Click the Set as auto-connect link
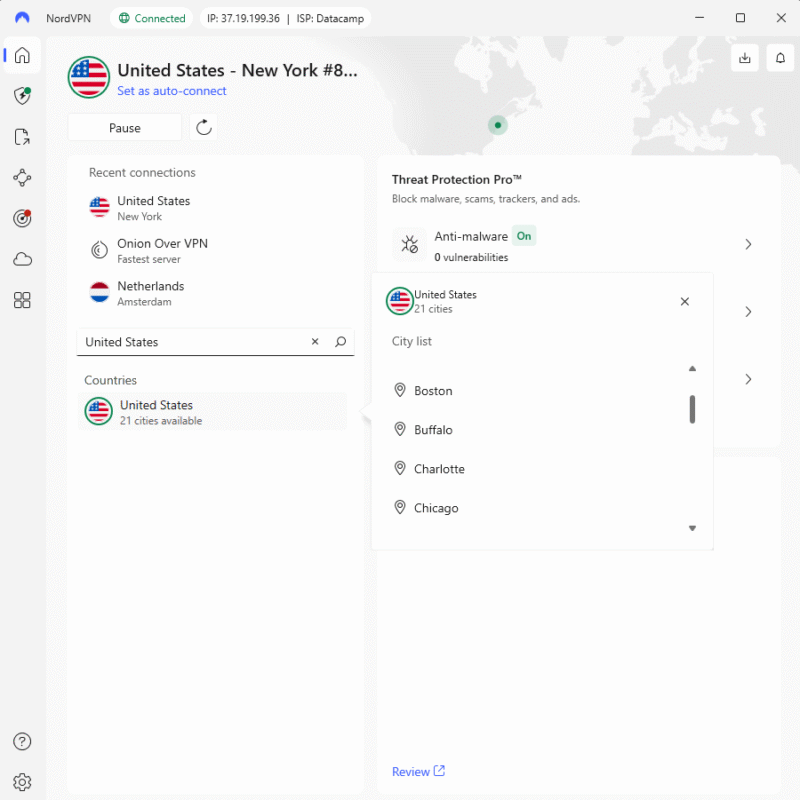Viewport: 800px width, 800px height. 172,91
